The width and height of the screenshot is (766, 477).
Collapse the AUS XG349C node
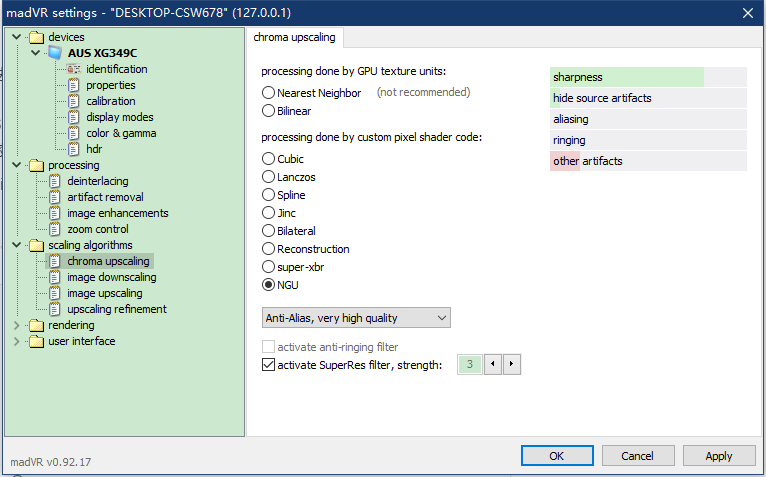[36, 53]
